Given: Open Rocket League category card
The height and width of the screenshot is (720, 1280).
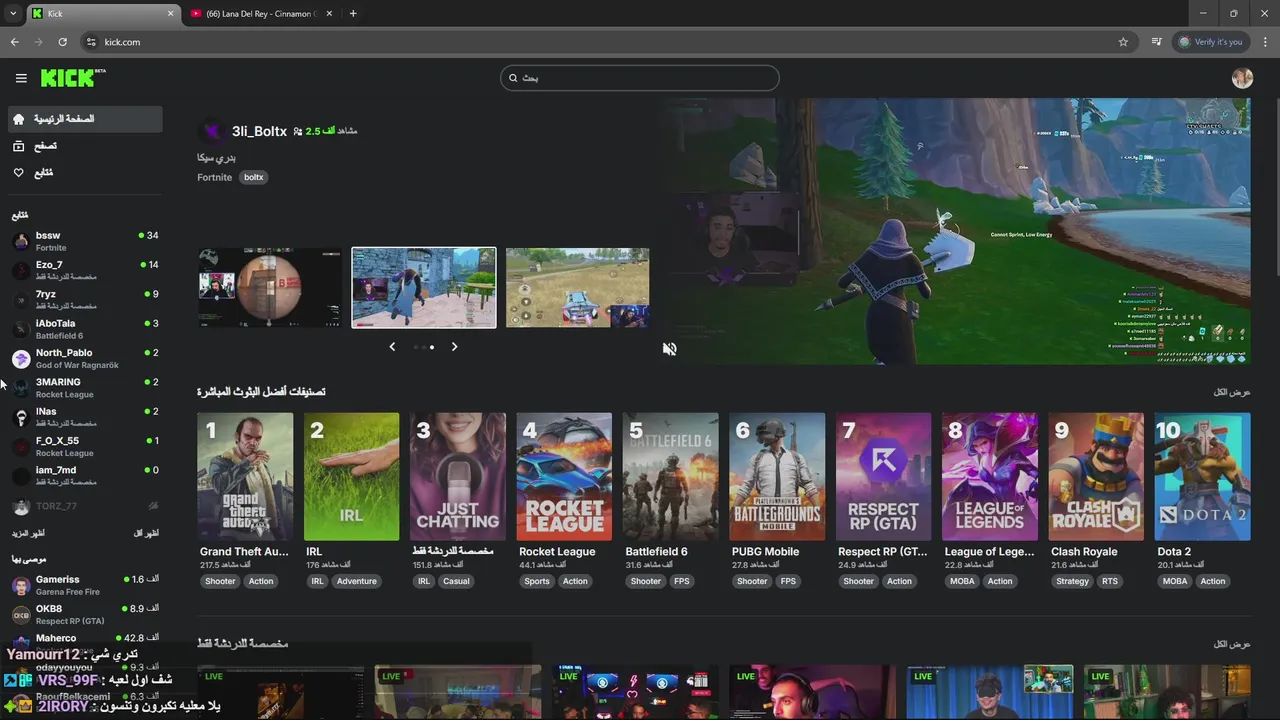Looking at the screenshot, I should 564,477.
